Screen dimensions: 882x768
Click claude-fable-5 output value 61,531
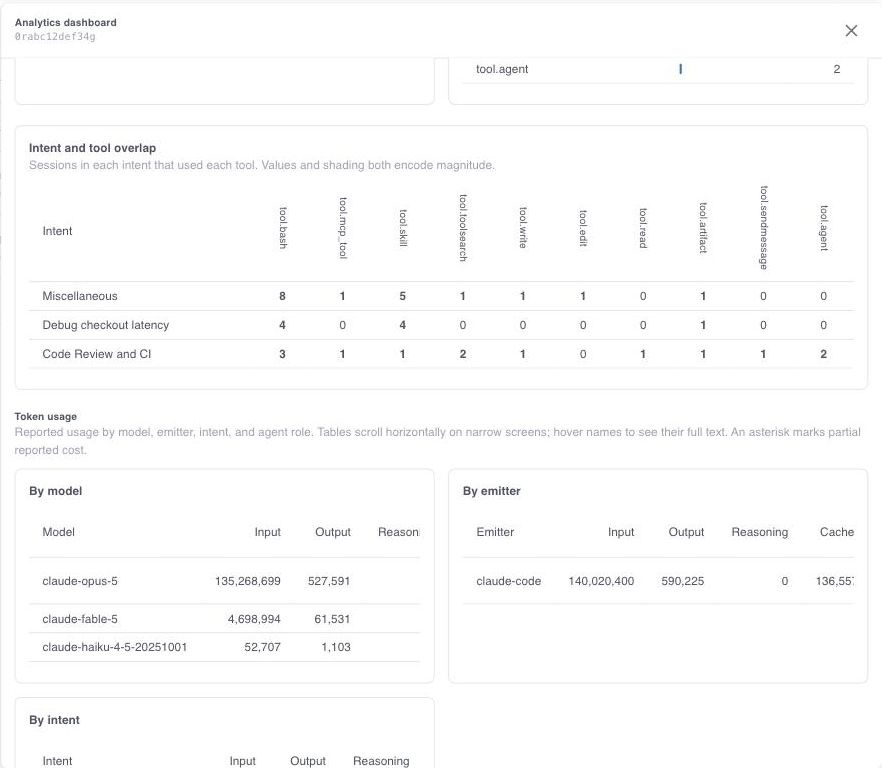coord(332,619)
